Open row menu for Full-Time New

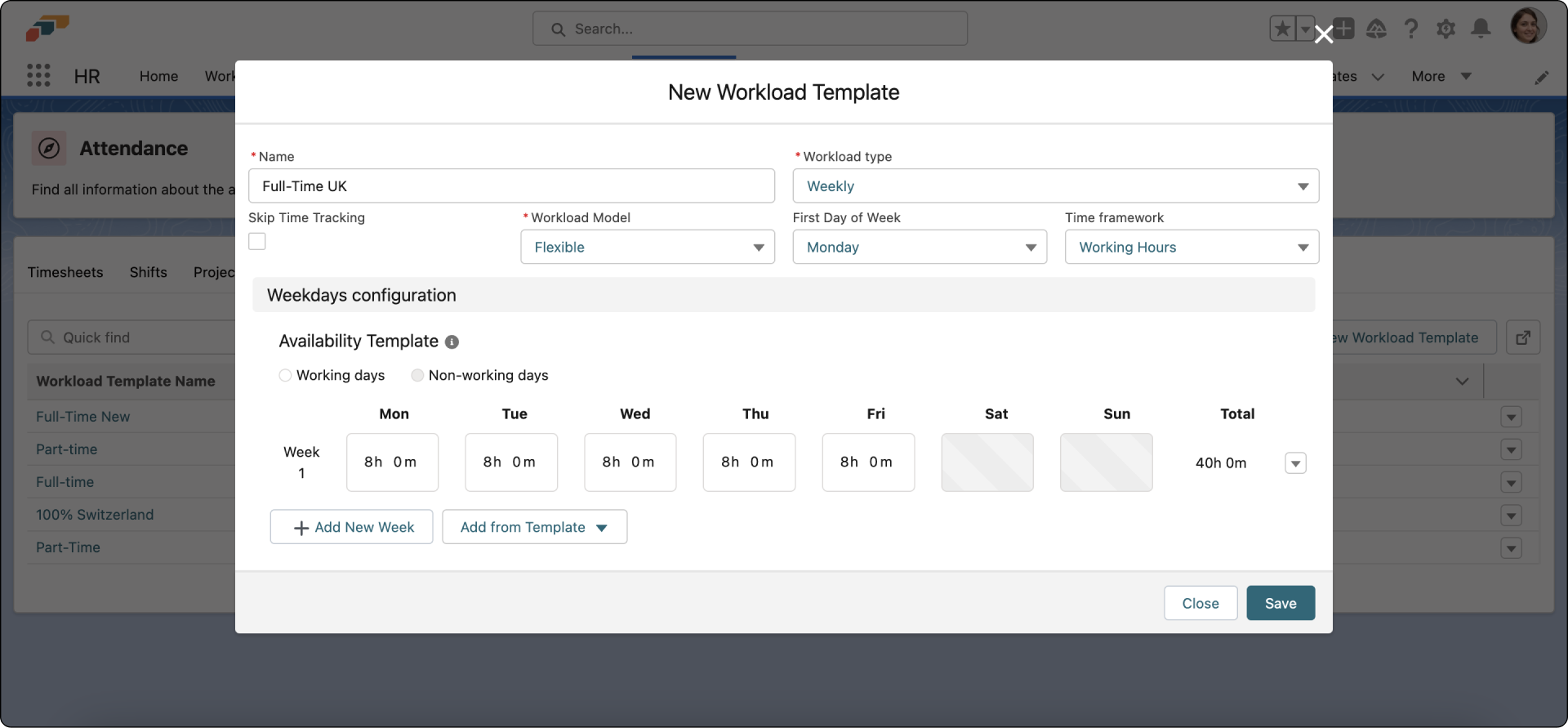point(1511,417)
